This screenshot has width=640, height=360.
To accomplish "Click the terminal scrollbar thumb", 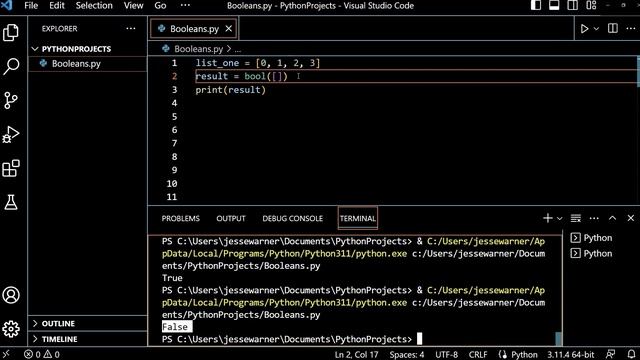I will pos(559,338).
